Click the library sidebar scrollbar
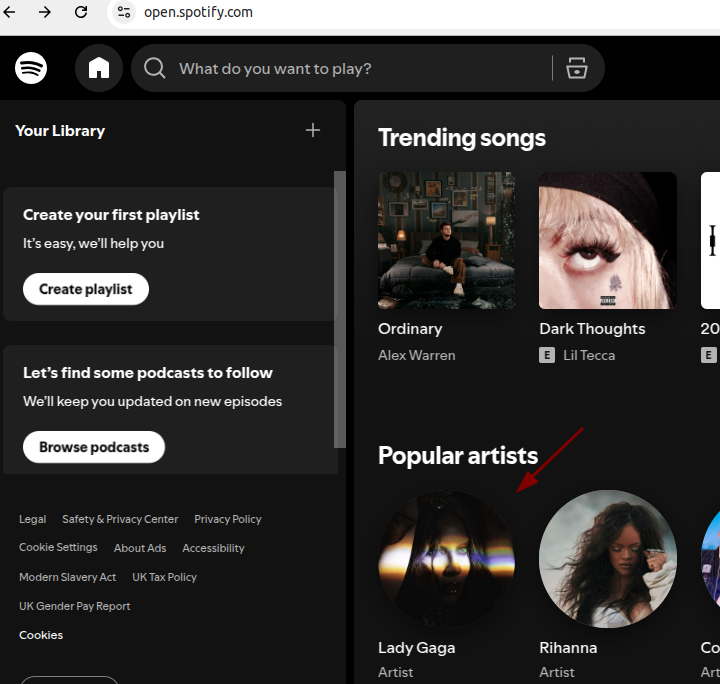Screen dimensions: 720x684 pyautogui.click(x=340, y=309)
